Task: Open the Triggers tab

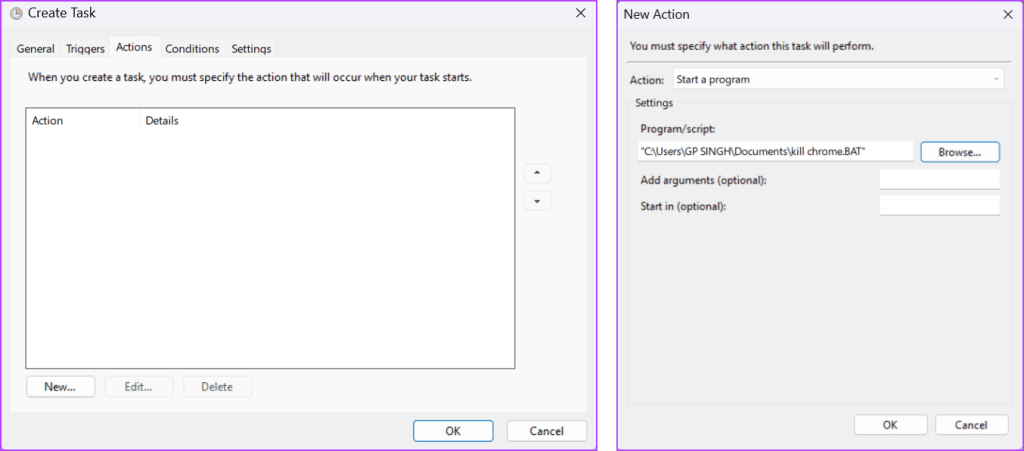Action: click(x=85, y=48)
